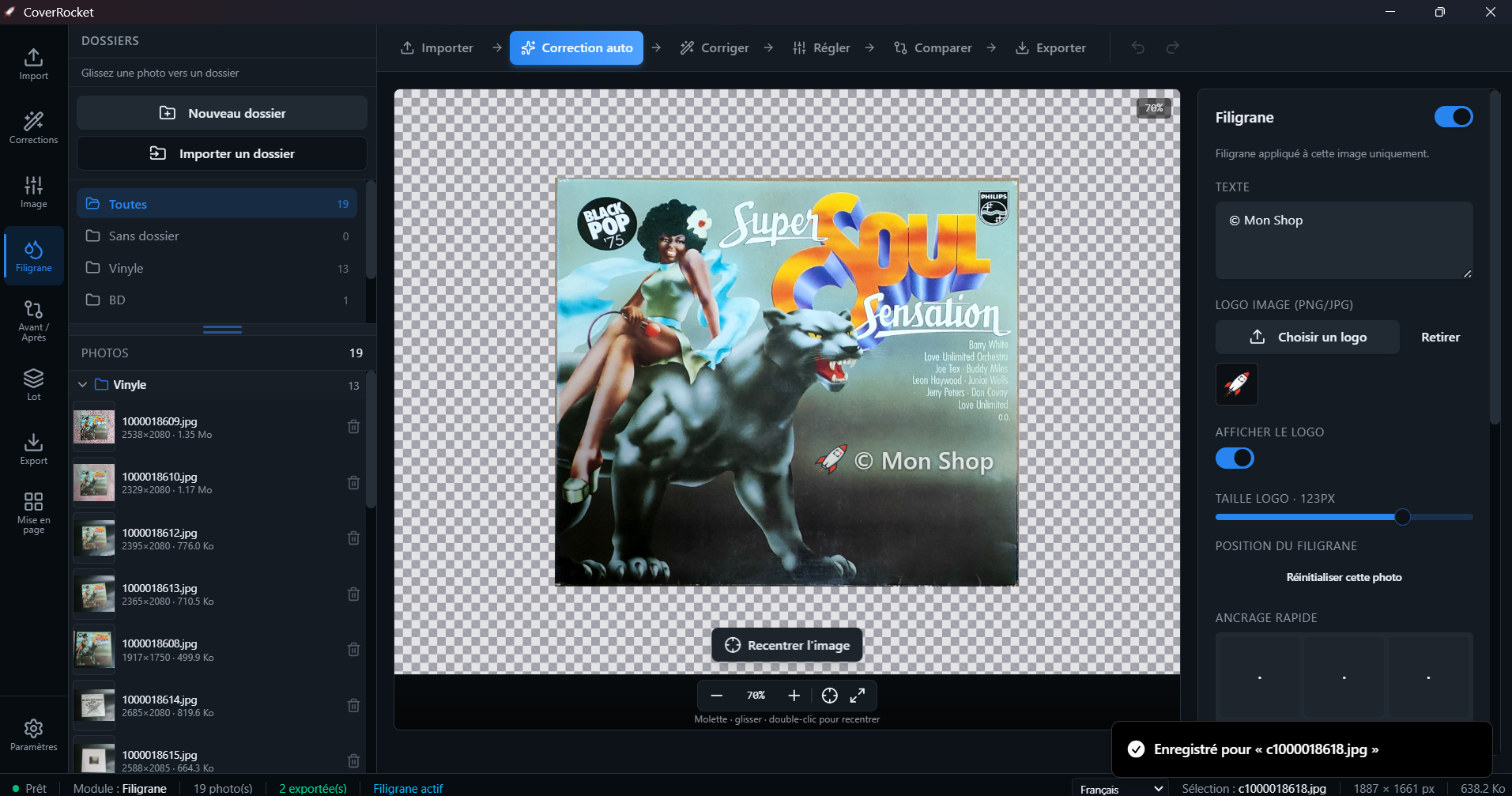The width and height of the screenshot is (1512, 796).
Task: Click Retirer to remove the logo
Action: 1440,337
